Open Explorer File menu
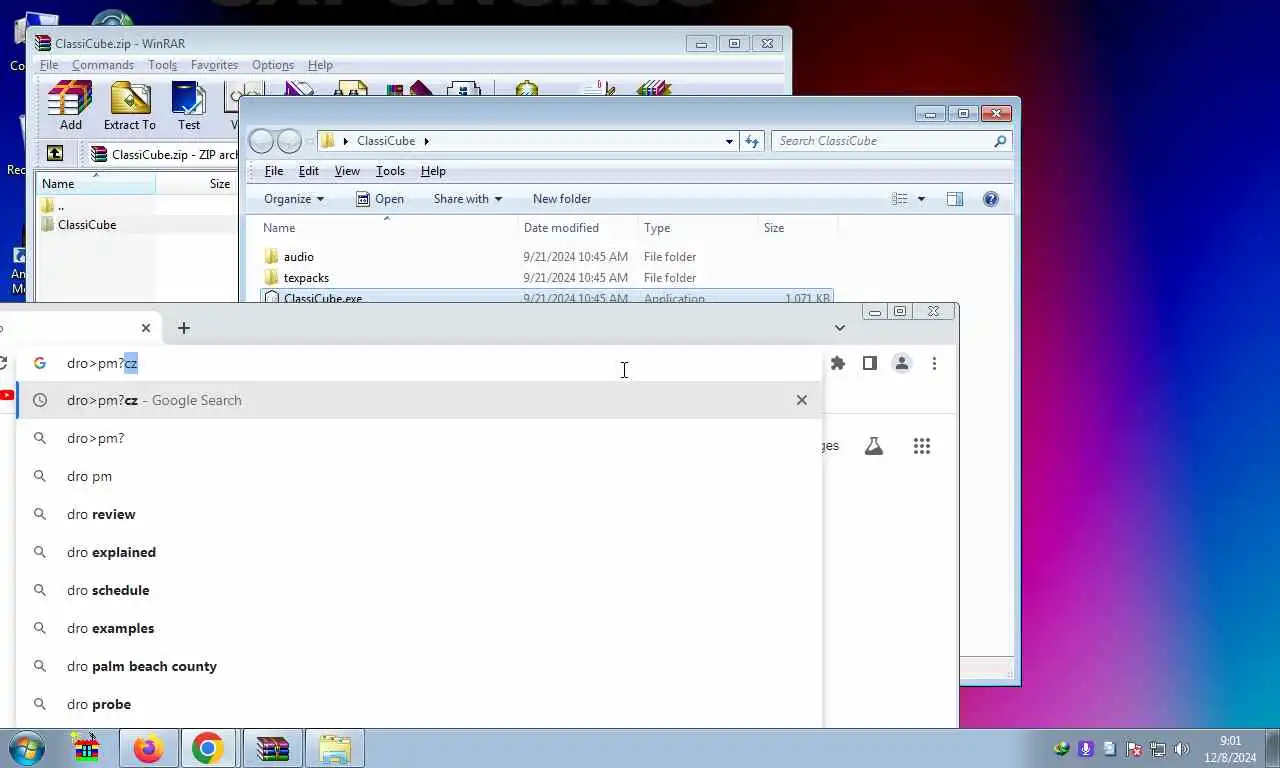The width and height of the screenshot is (1280, 768). tap(273, 171)
